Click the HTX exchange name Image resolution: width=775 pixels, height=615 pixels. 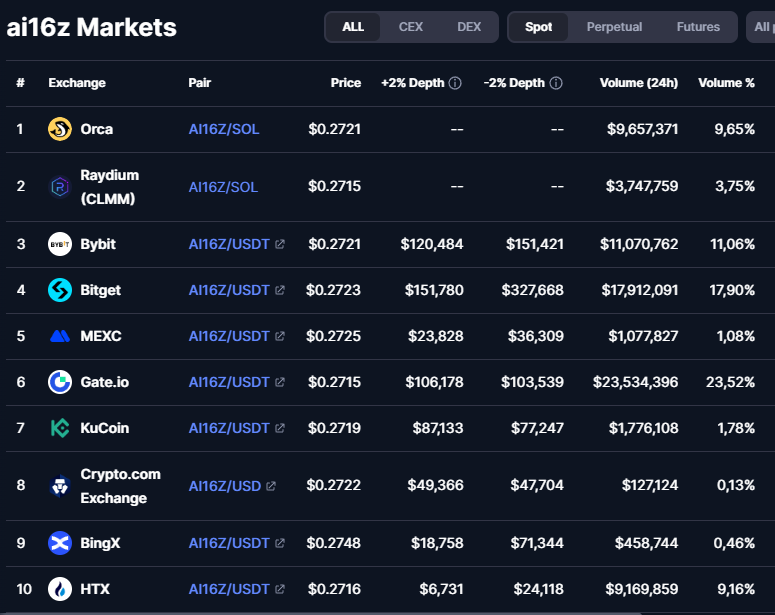[95, 589]
